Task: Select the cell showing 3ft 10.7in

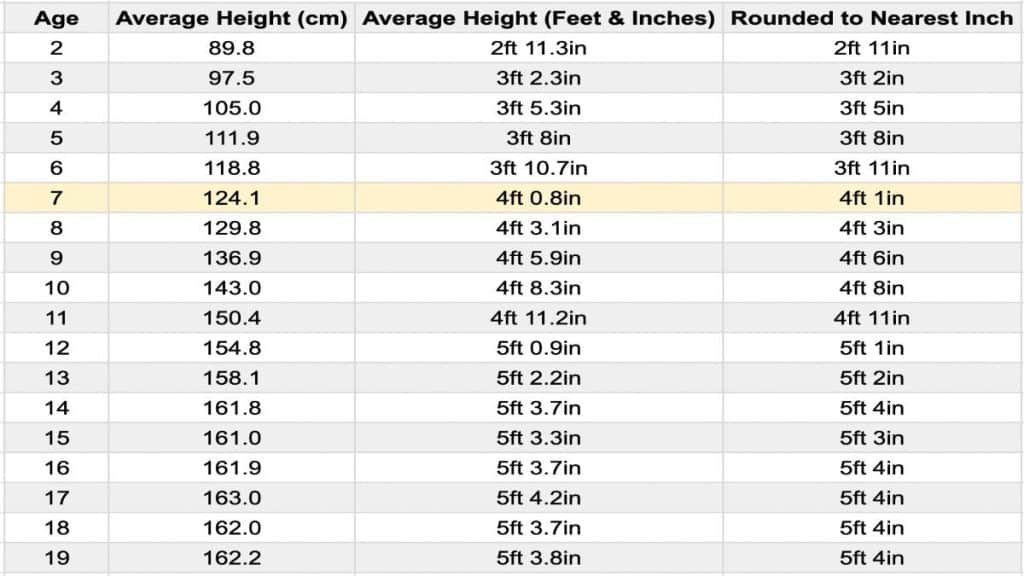Action: click(x=539, y=168)
